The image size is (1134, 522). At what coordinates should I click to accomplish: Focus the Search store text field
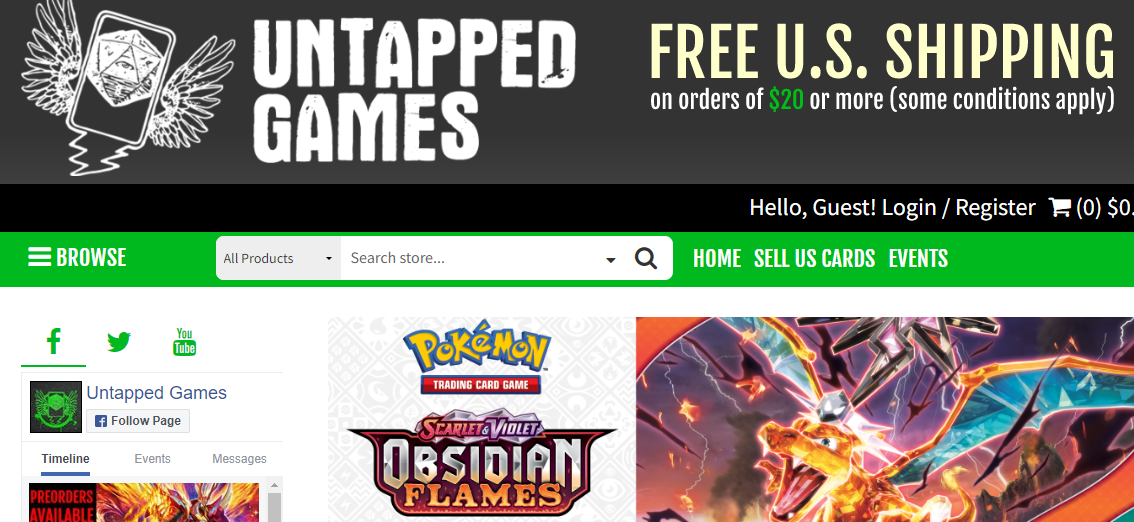[470, 258]
